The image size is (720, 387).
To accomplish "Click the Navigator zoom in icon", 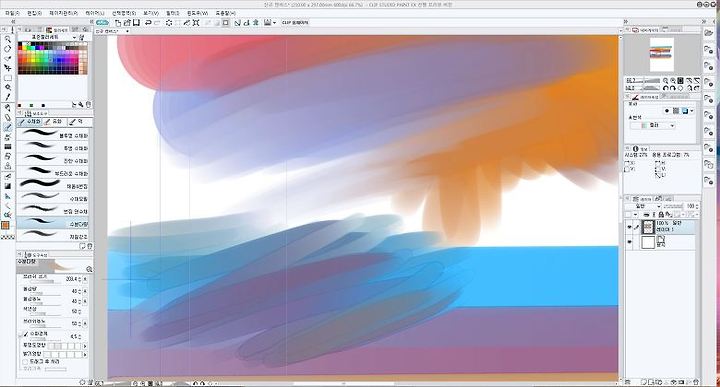I will [x=673, y=81].
